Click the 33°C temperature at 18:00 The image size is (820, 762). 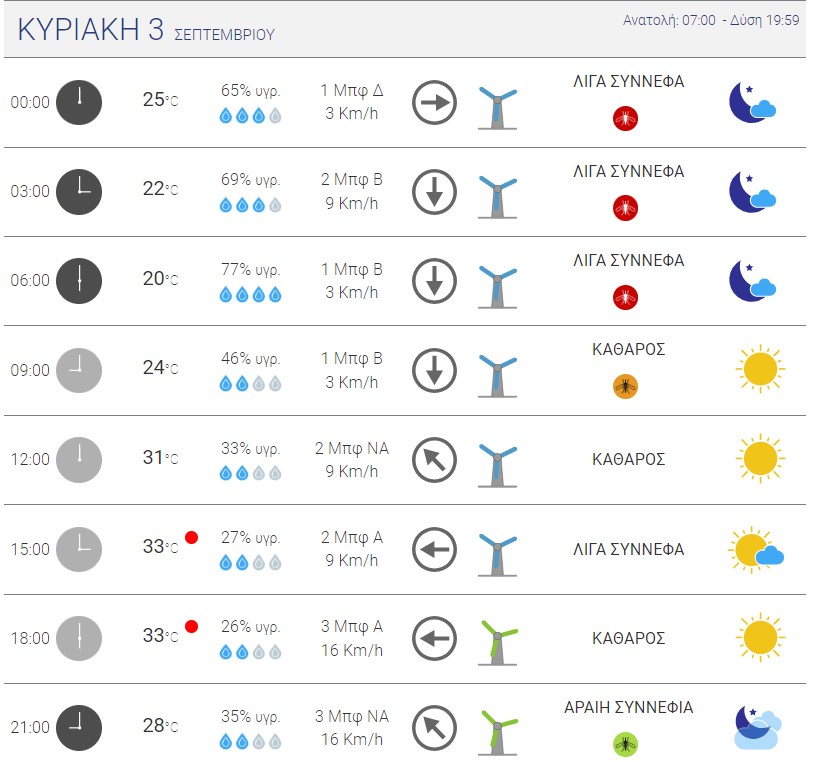[x=160, y=635]
